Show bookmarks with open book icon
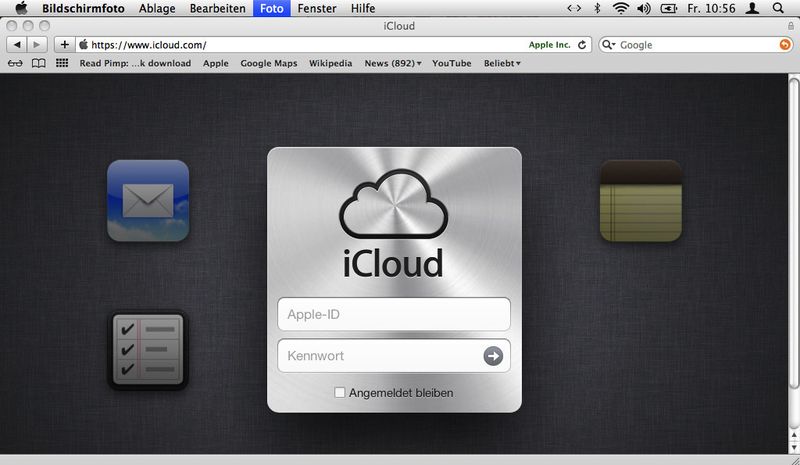Screen dimensions: 800x465 [x=39, y=63]
